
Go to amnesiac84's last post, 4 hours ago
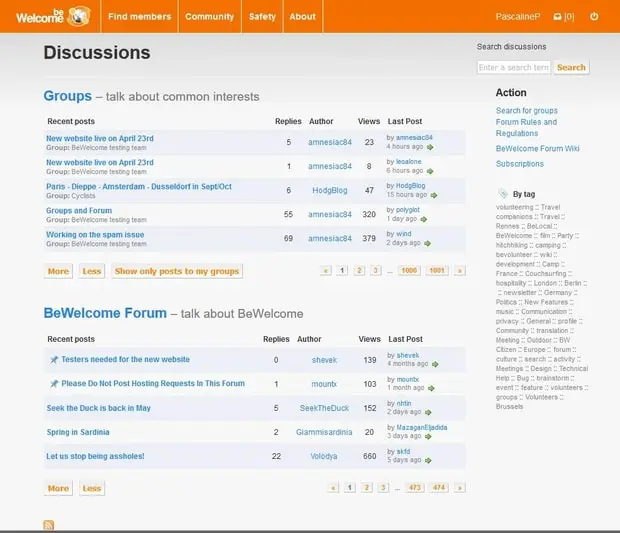[x=430, y=147]
